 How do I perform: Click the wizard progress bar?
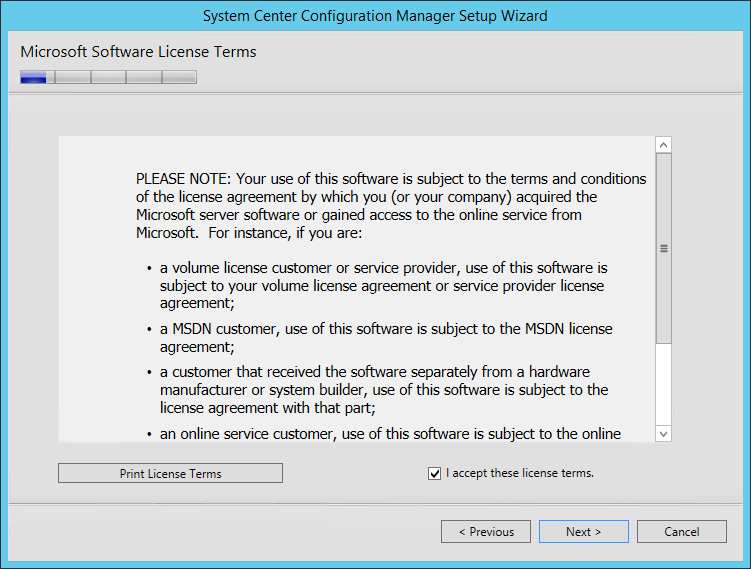coord(108,77)
